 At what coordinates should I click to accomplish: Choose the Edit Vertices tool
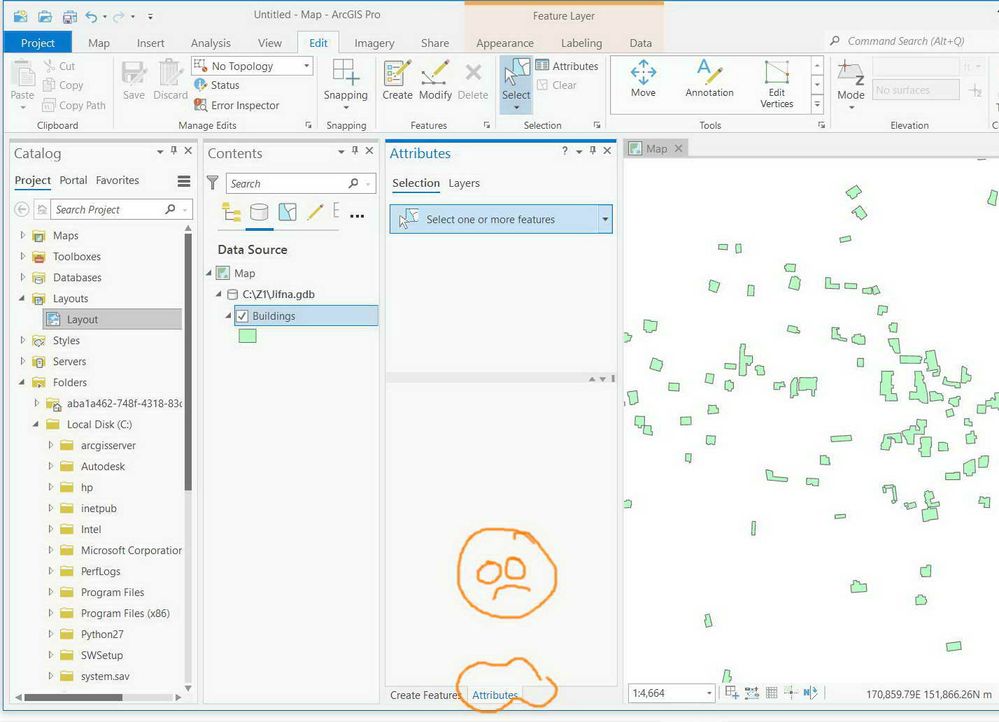click(777, 83)
